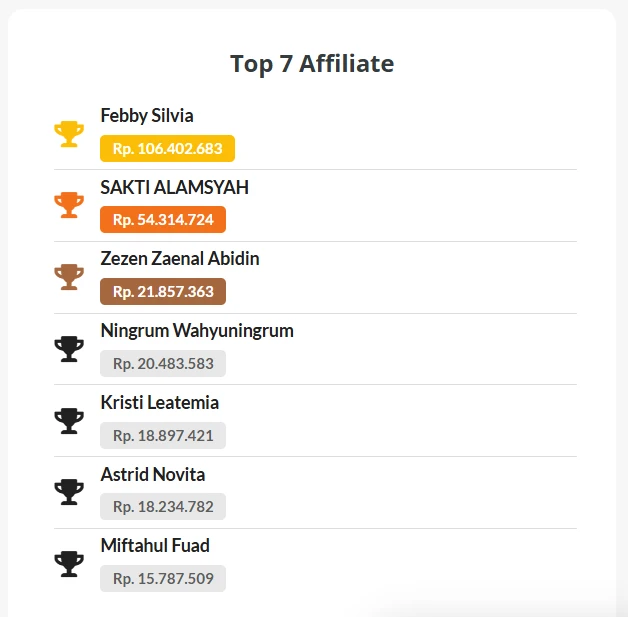Click the black trophy beside Kristi Leatemia
This screenshot has height=617, width=628.
[69, 420]
